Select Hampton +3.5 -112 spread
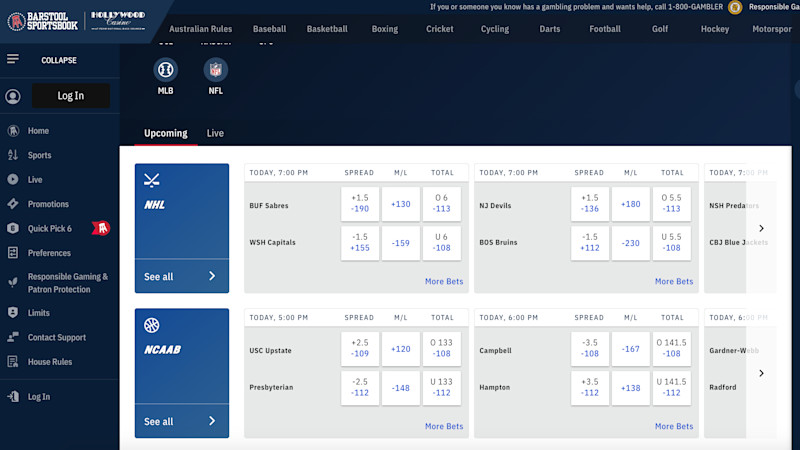This screenshot has width=800, height=450. pyautogui.click(x=590, y=388)
